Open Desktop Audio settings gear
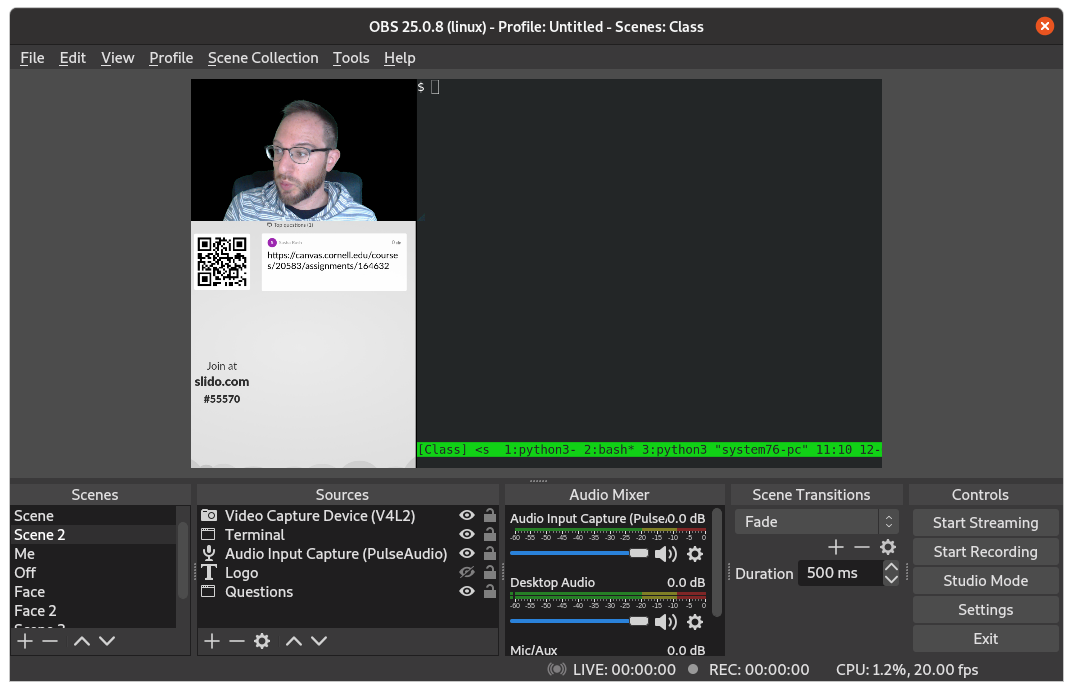Image resolution: width=1073 pixels, height=691 pixels. [695, 621]
